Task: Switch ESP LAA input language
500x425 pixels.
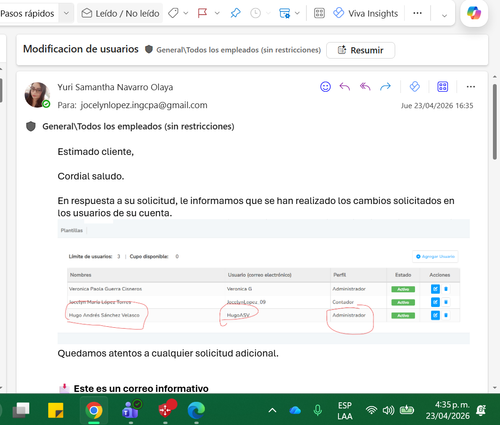Action: coord(345,411)
